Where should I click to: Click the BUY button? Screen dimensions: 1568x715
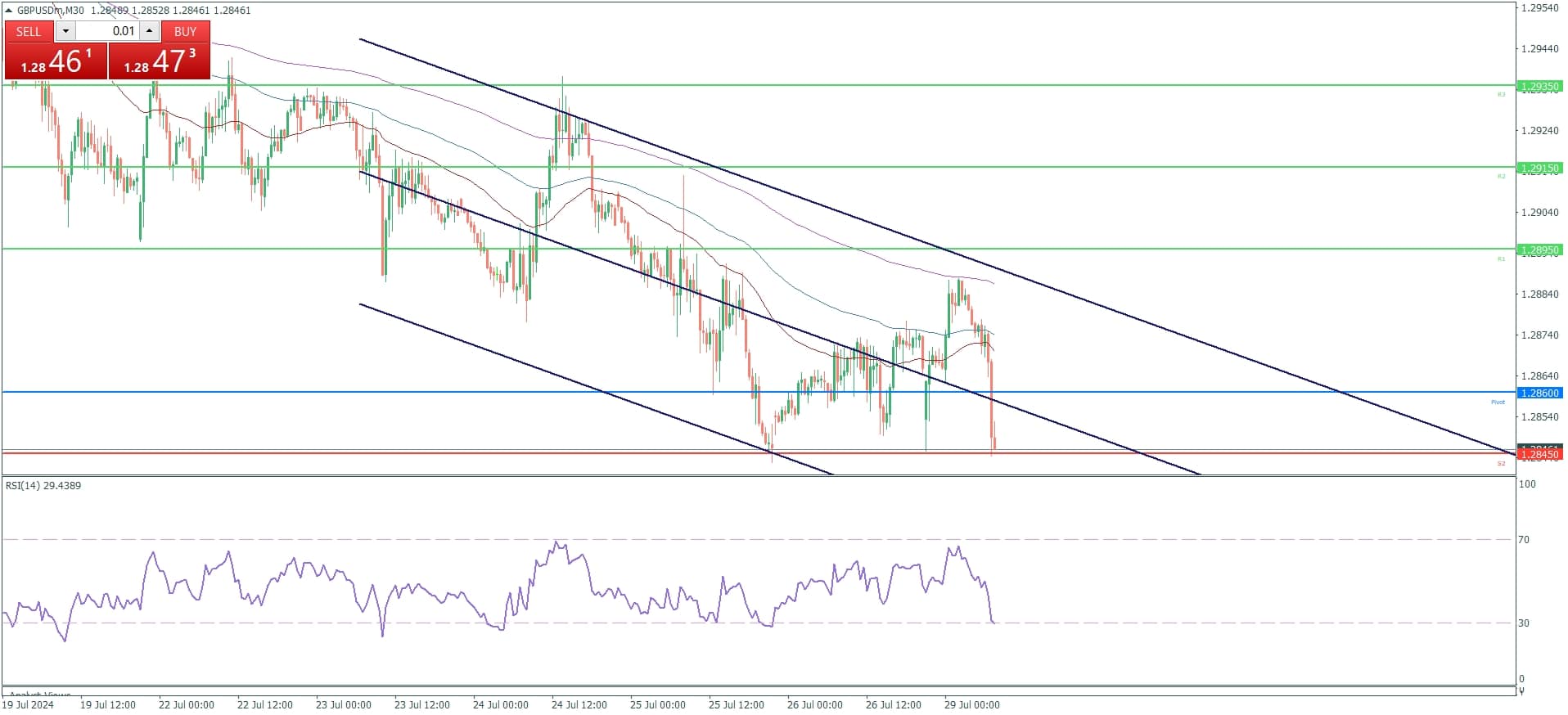185,31
